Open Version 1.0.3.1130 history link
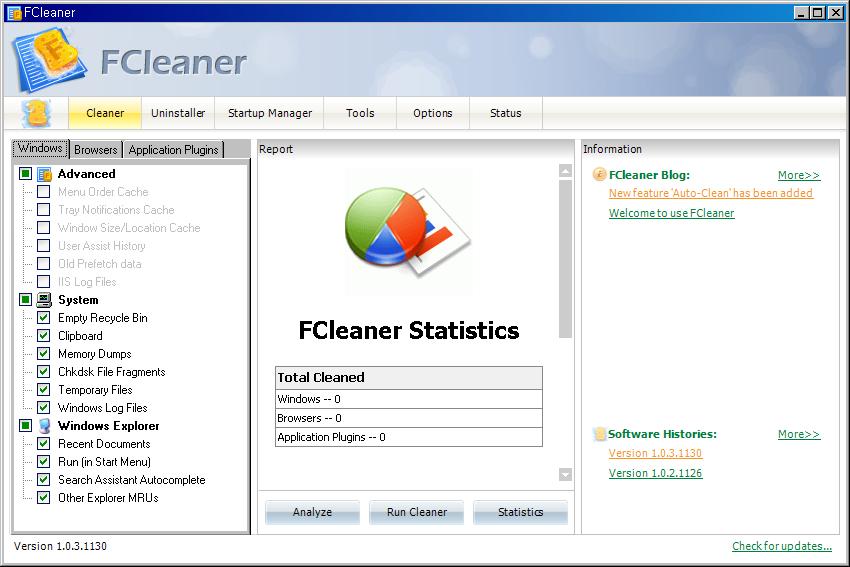850x567 pixels. 655,453
